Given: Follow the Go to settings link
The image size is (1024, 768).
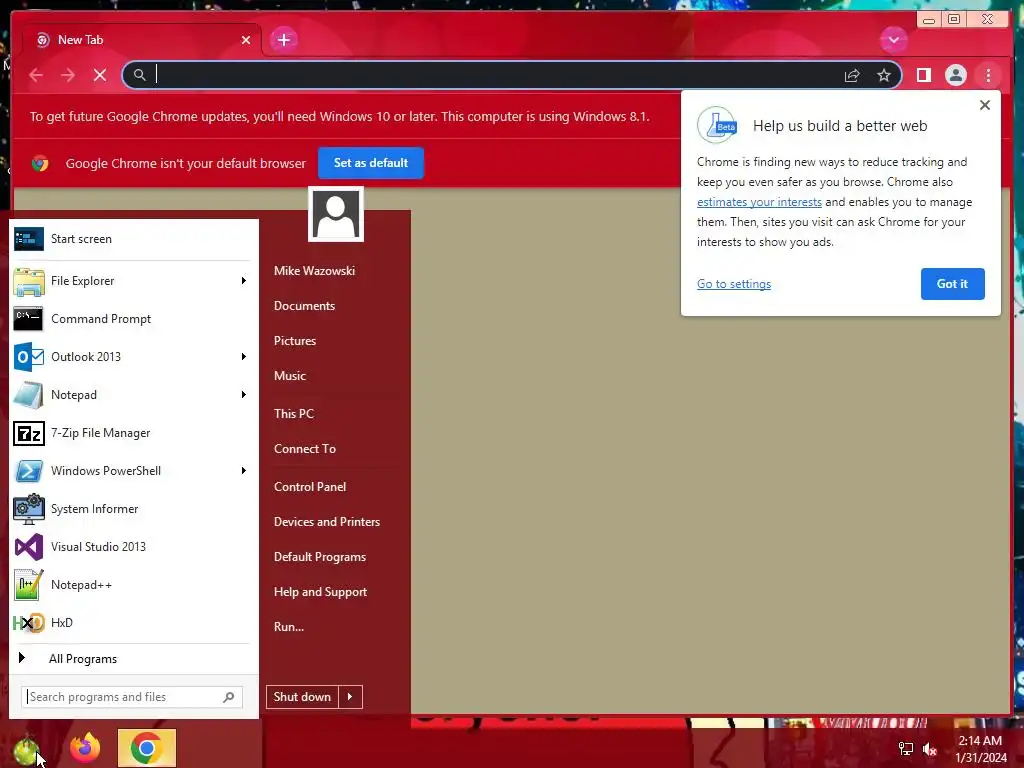Looking at the screenshot, I should click(733, 284).
